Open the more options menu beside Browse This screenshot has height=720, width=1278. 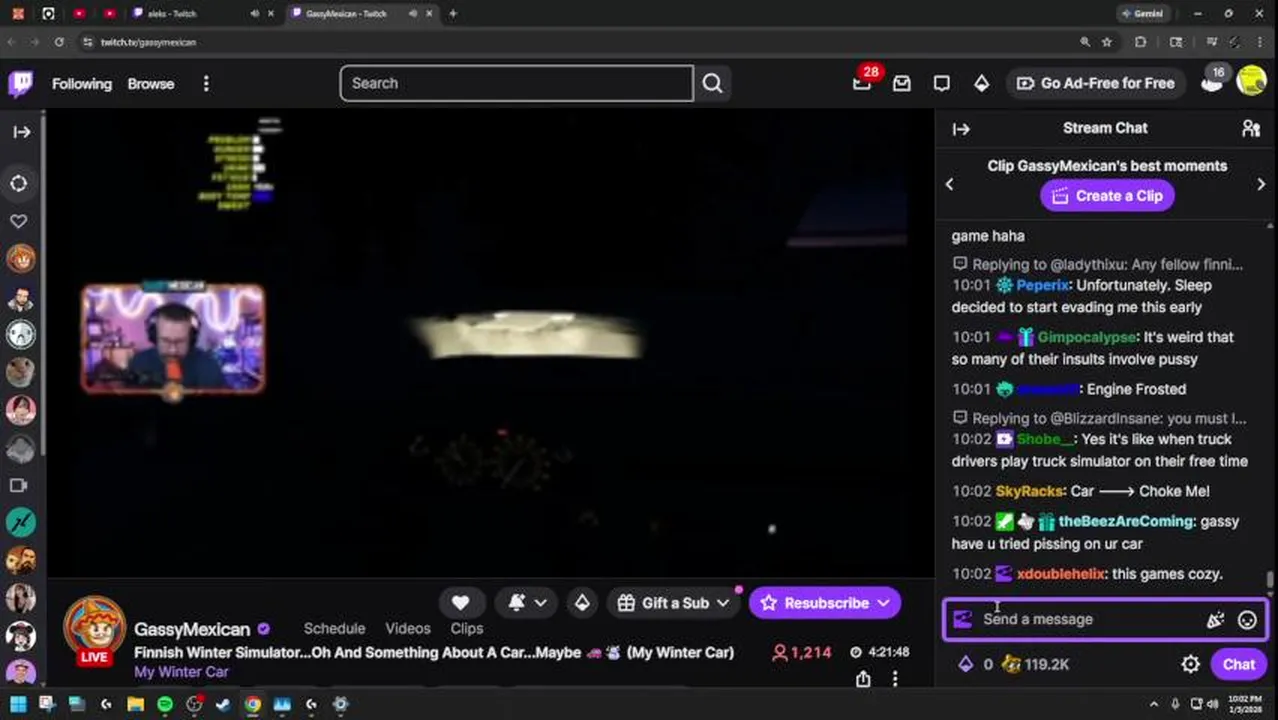(206, 84)
